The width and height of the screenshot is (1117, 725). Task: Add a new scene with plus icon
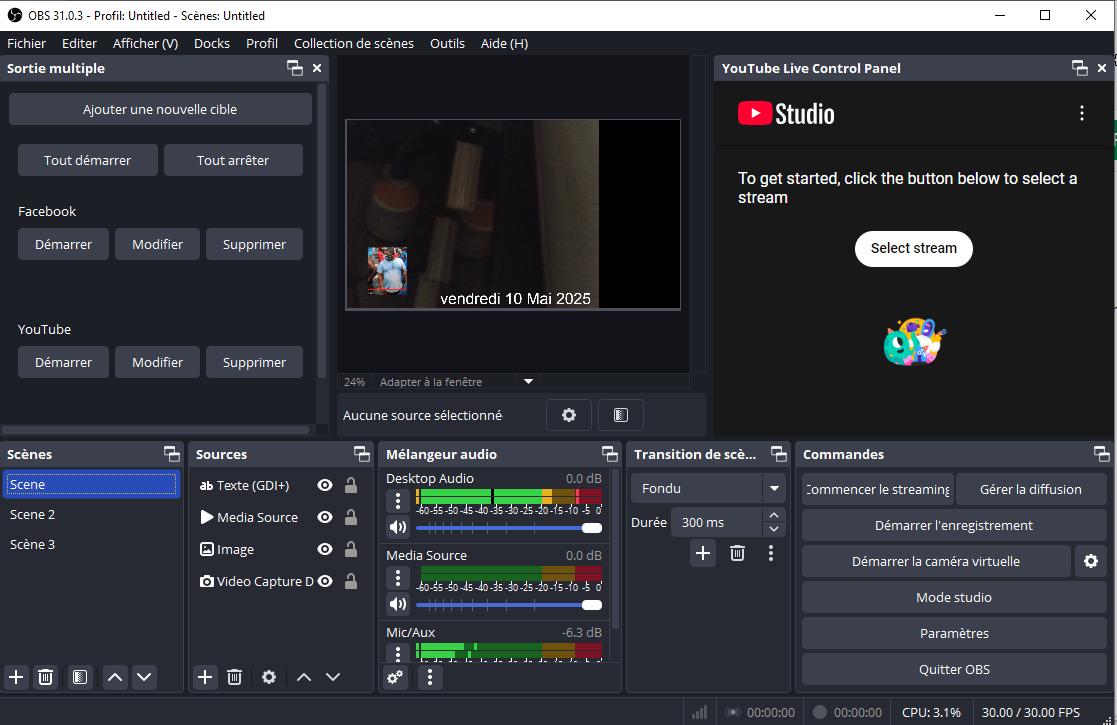[x=16, y=677]
